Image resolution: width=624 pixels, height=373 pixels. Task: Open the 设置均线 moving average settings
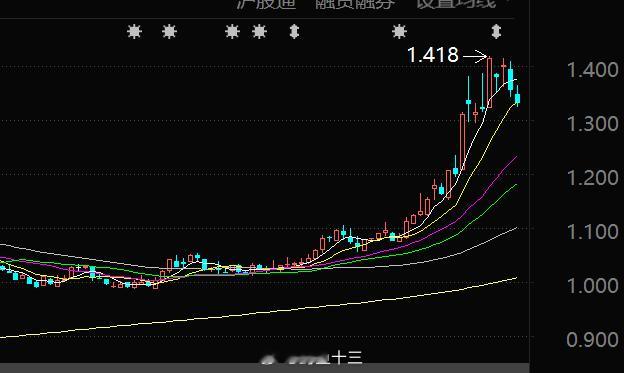point(456,4)
